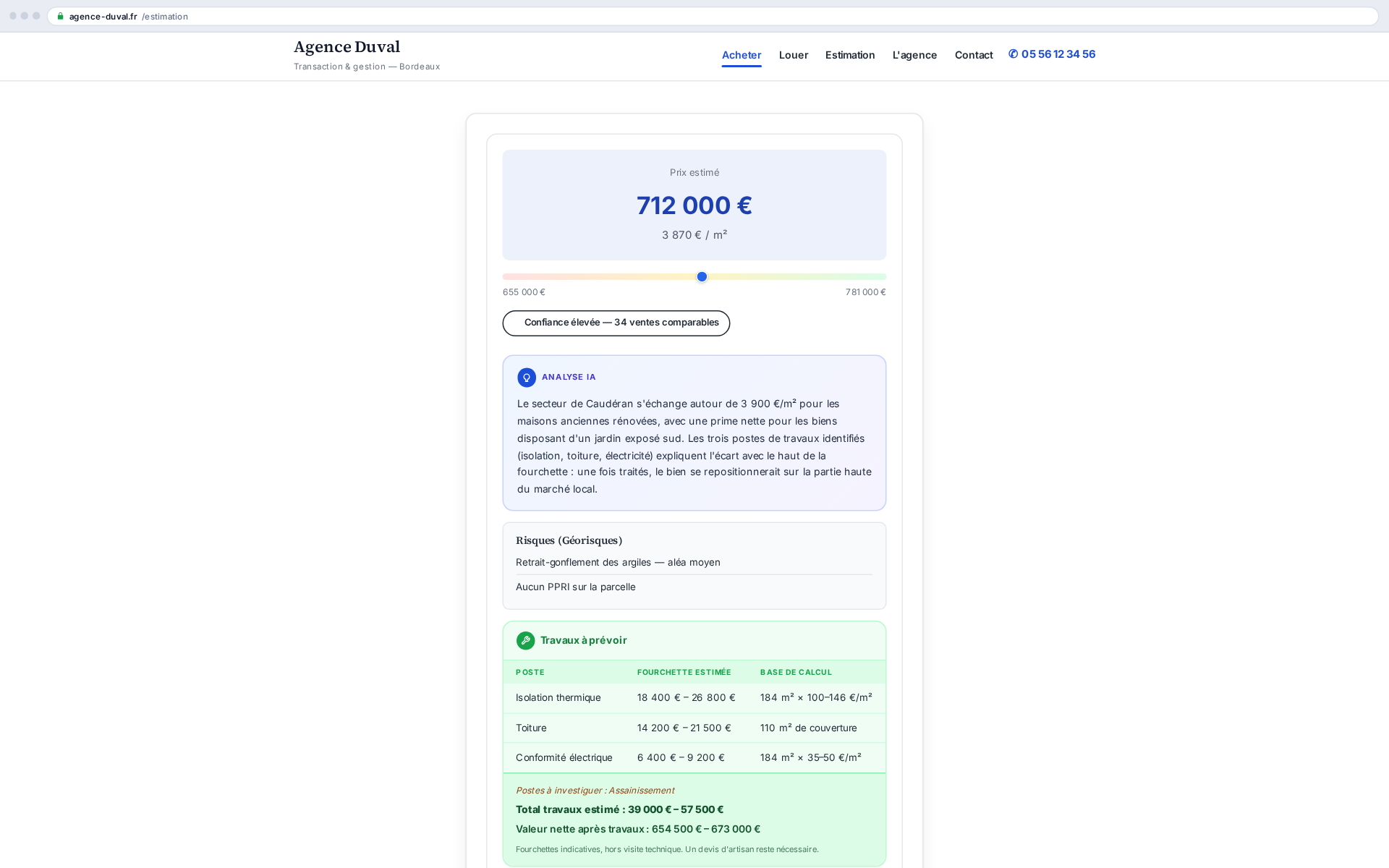
Task: Click the Isolation thermique row label
Action: tap(558, 698)
